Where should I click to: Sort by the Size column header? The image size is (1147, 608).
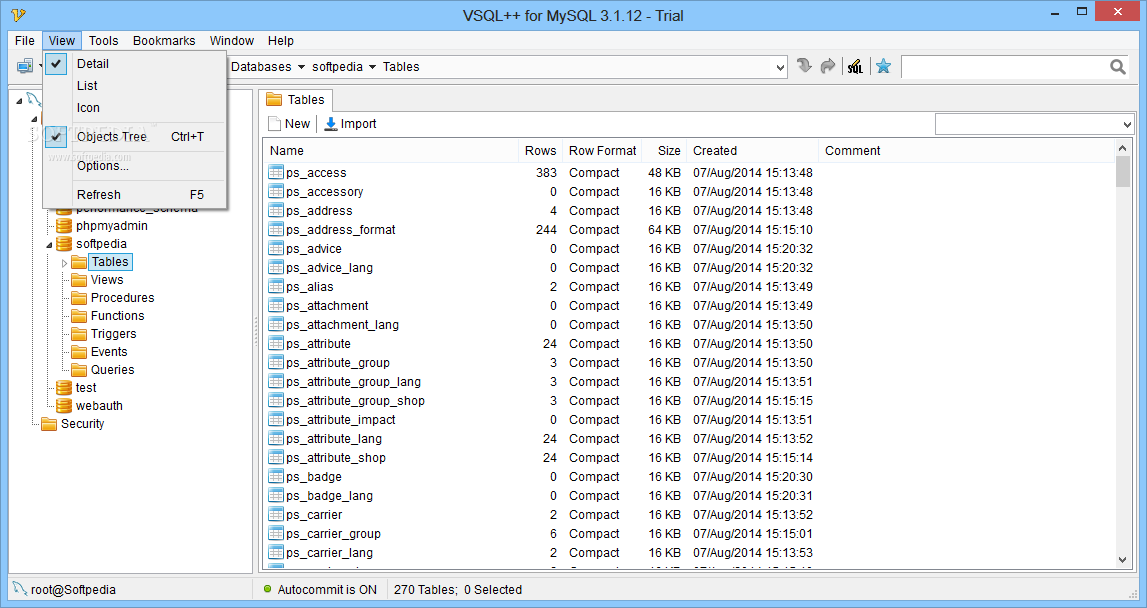(x=664, y=151)
